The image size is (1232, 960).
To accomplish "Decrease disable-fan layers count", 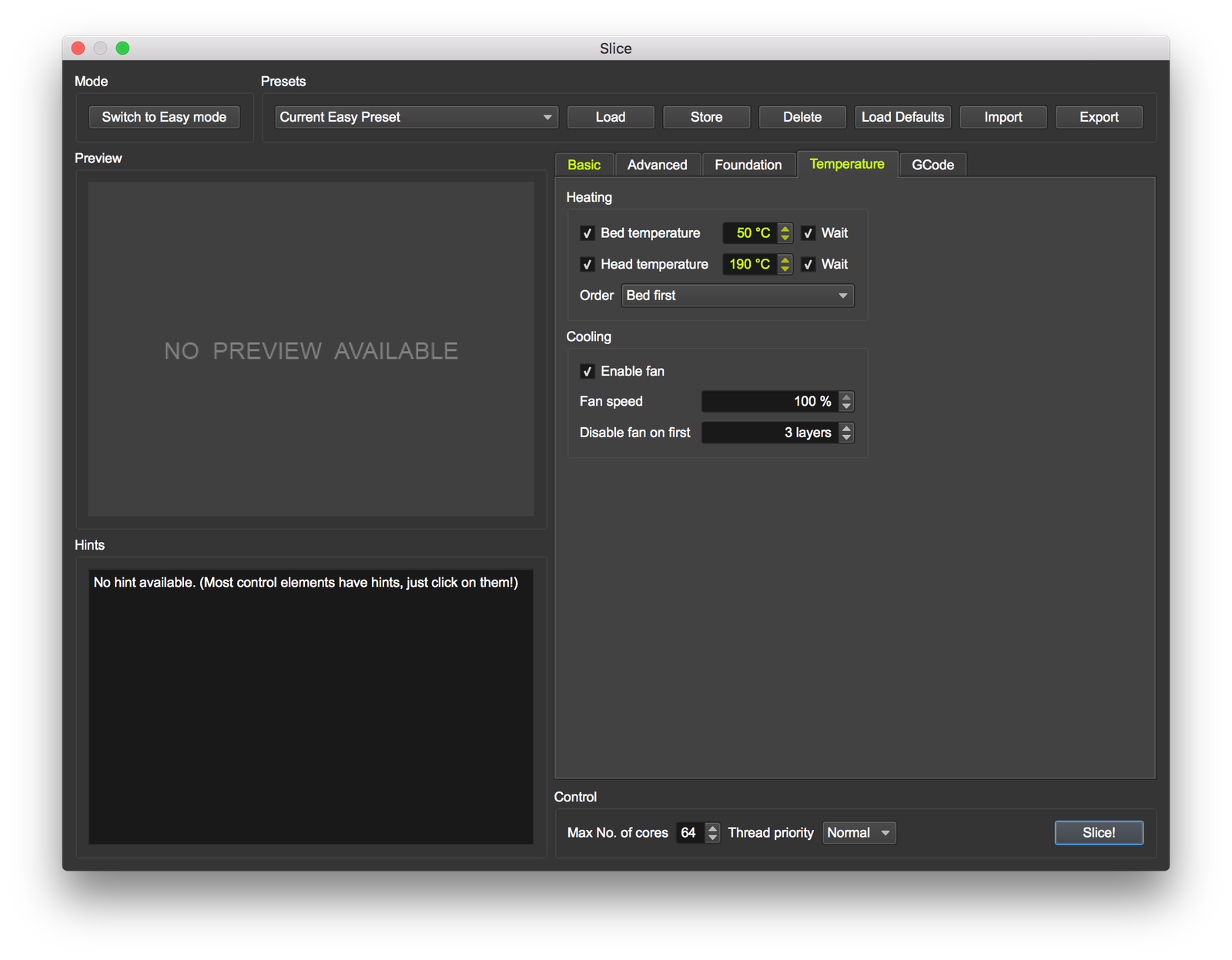I will click(847, 438).
